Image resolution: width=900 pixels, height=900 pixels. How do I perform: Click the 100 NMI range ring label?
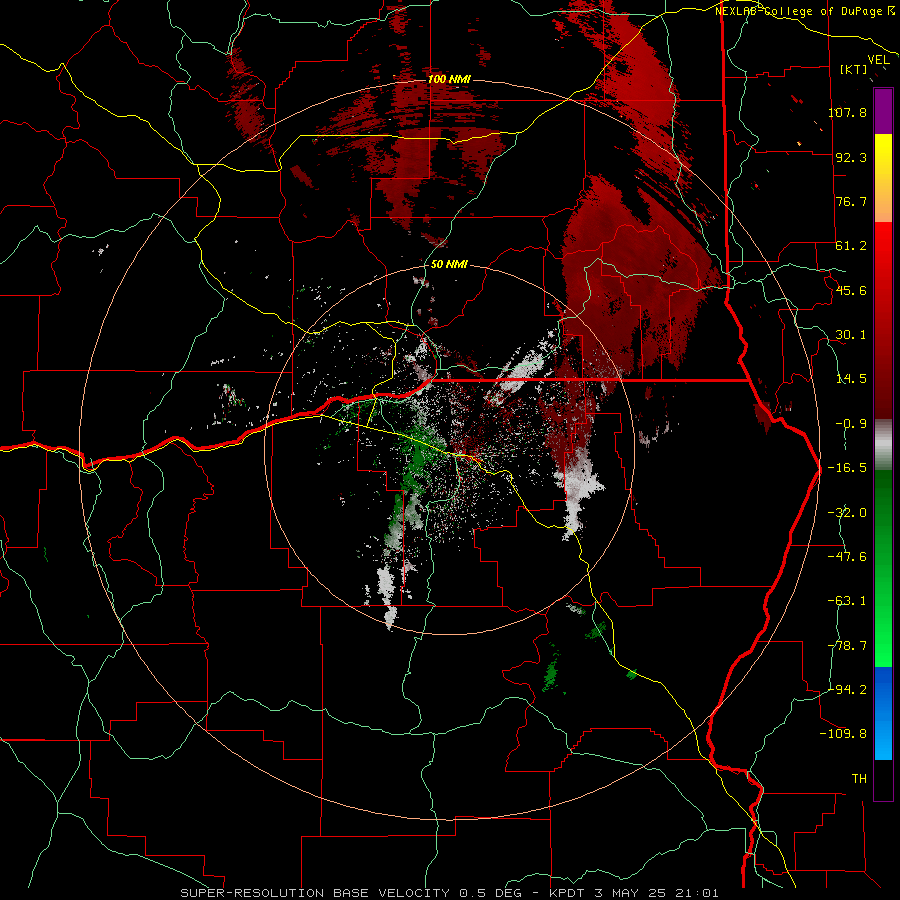[x=449, y=79]
